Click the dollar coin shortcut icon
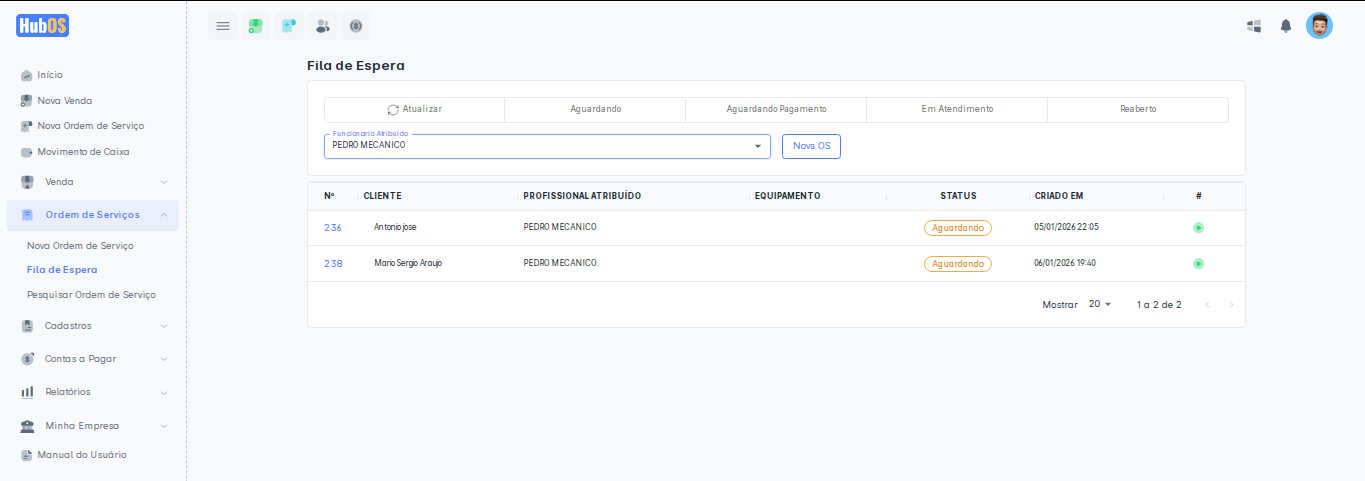This screenshot has width=1365, height=481. 355,26
